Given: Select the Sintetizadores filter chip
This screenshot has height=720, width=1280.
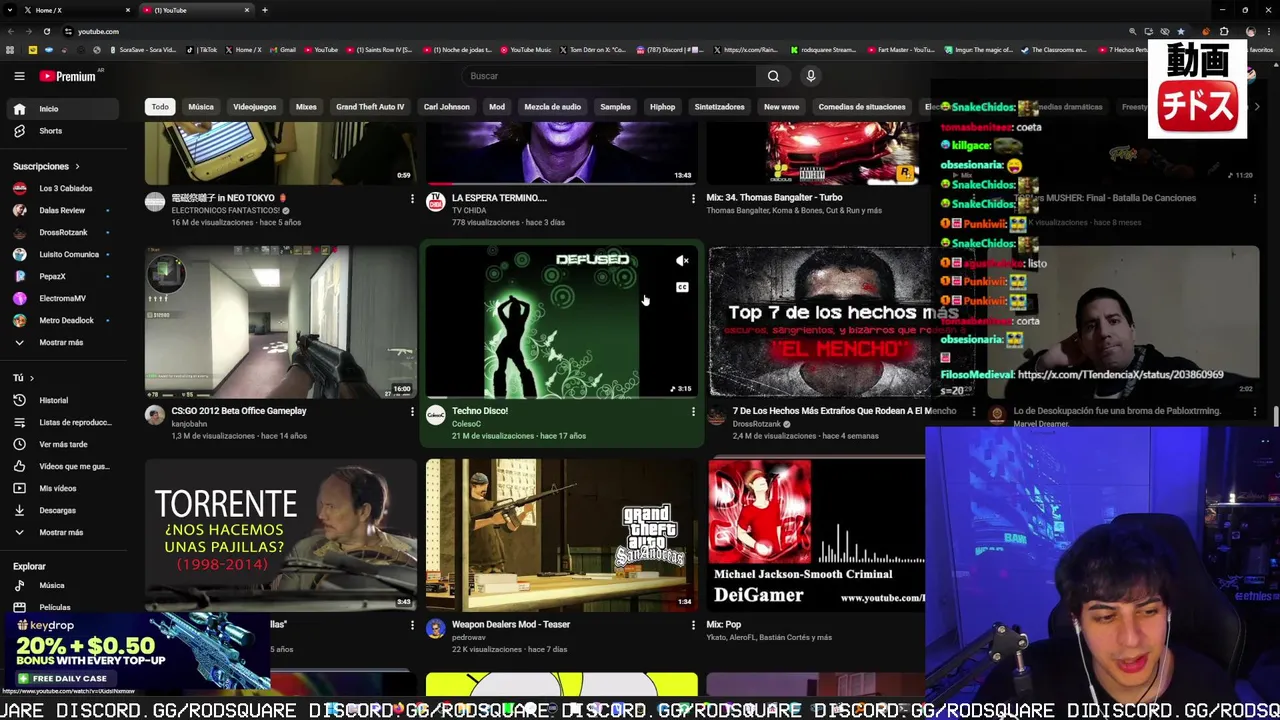Looking at the screenshot, I should (719, 107).
